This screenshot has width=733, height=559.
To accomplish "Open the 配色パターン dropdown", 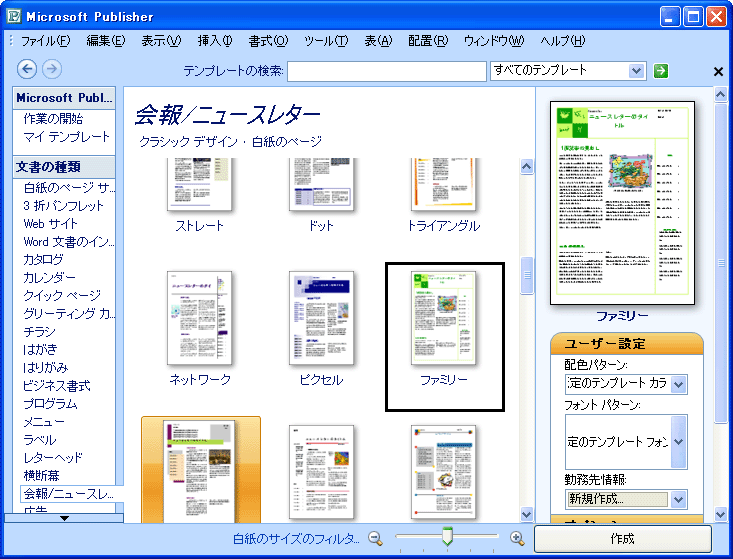I will point(679,384).
